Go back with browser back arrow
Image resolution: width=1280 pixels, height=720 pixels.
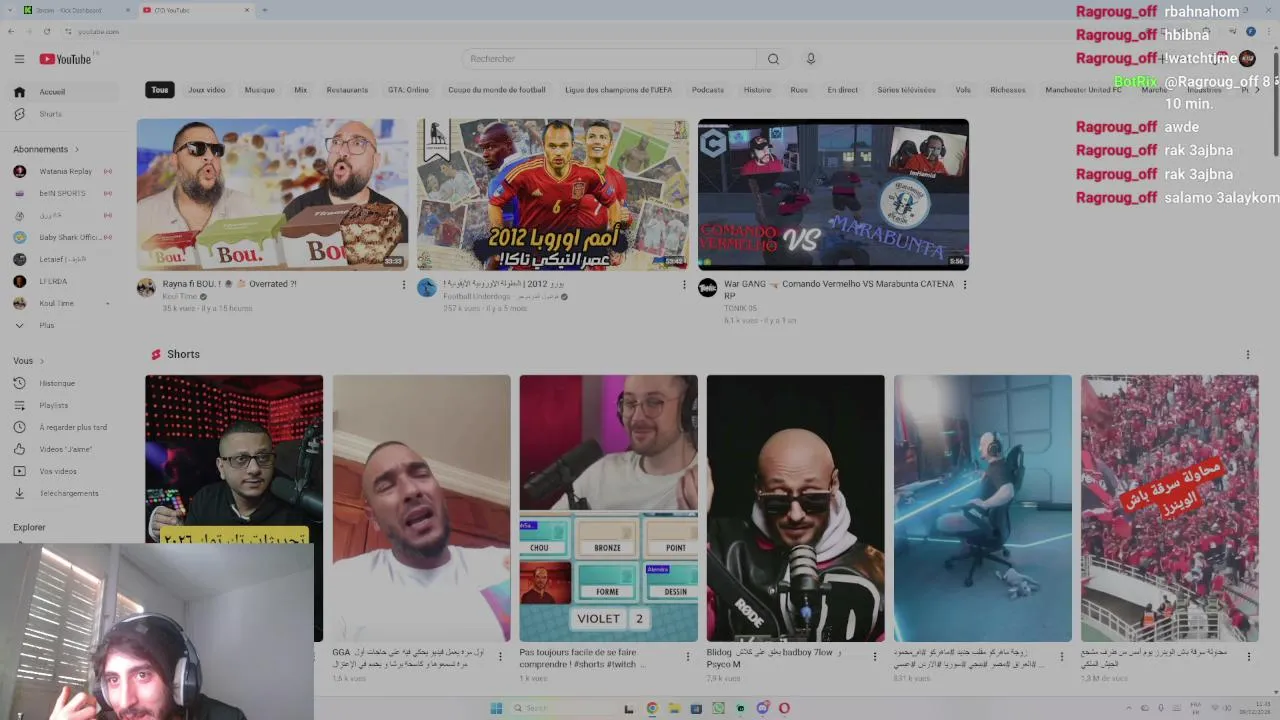12,31
